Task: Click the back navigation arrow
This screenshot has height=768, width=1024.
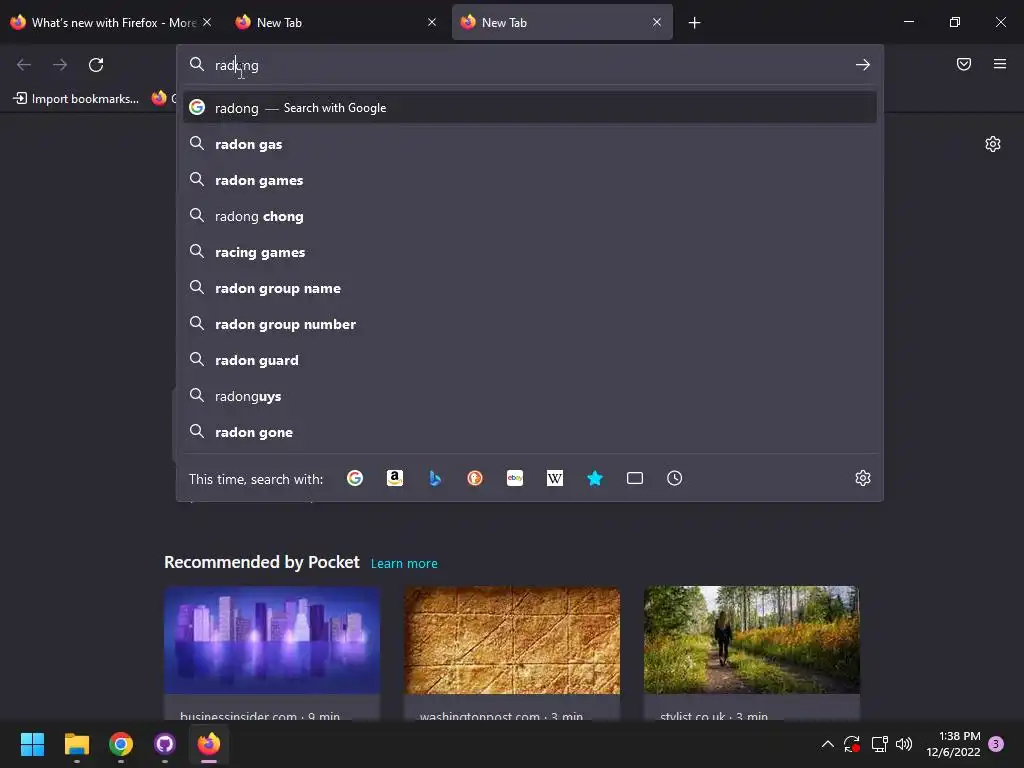Action: pos(24,65)
